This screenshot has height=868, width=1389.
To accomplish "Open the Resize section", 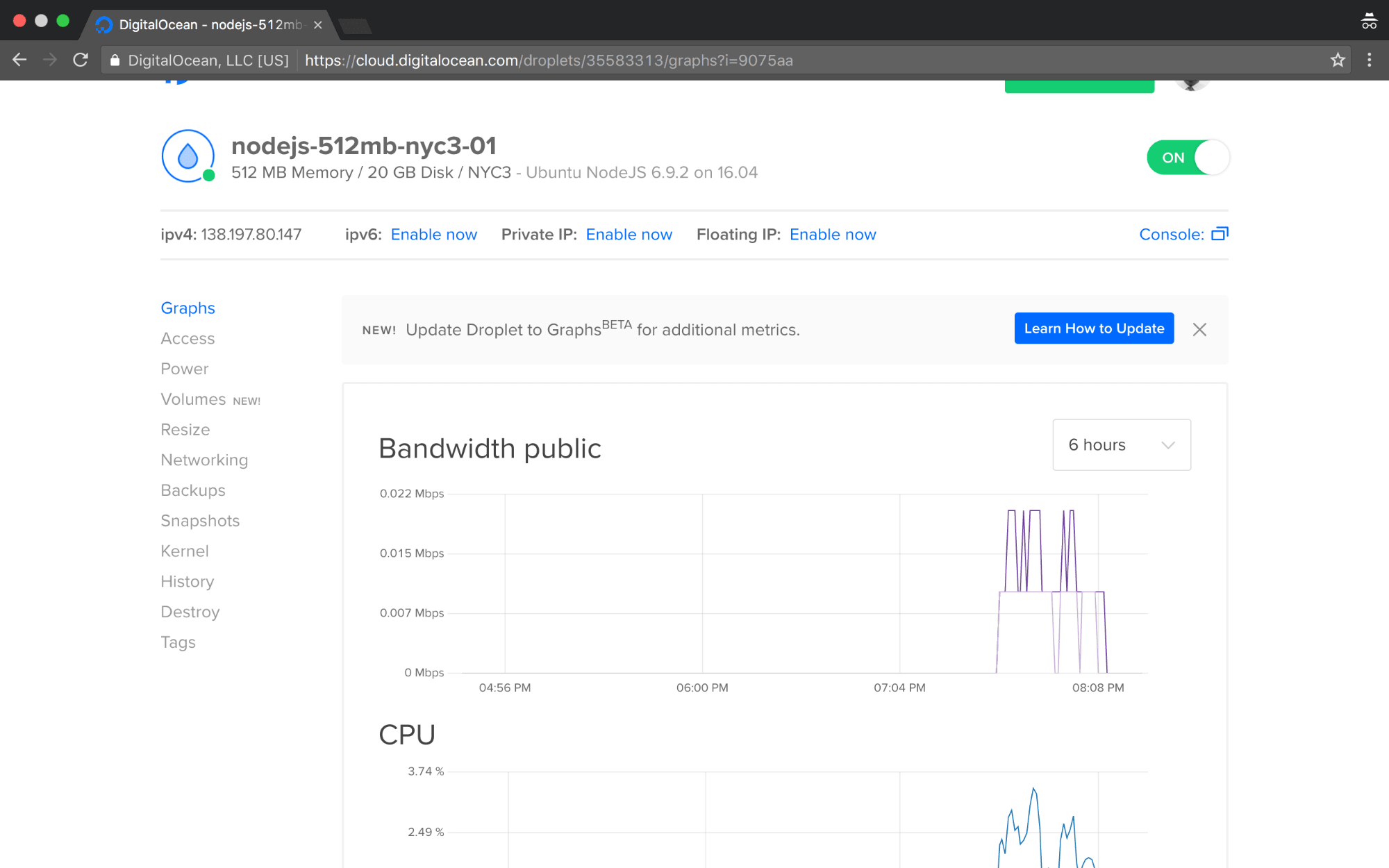I will coord(185,430).
